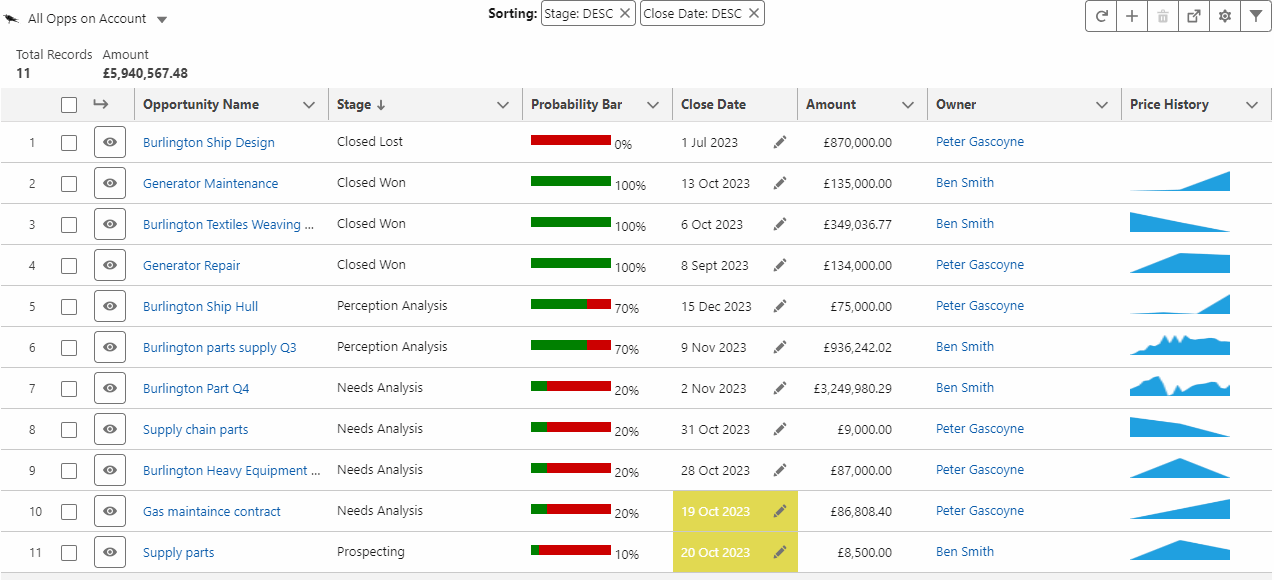This screenshot has height=580, width=1274.
Task: Preview Burlington Part Q4 via eye icon
Action: point(110,388)
